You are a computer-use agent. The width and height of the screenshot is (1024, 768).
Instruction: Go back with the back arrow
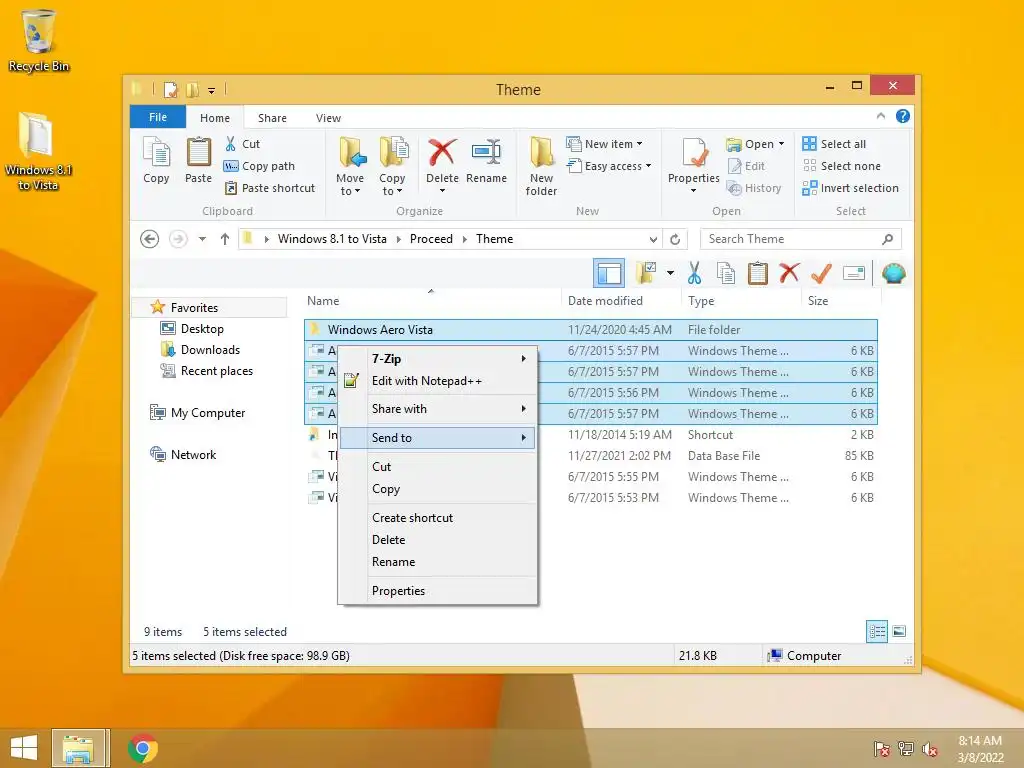150,239
